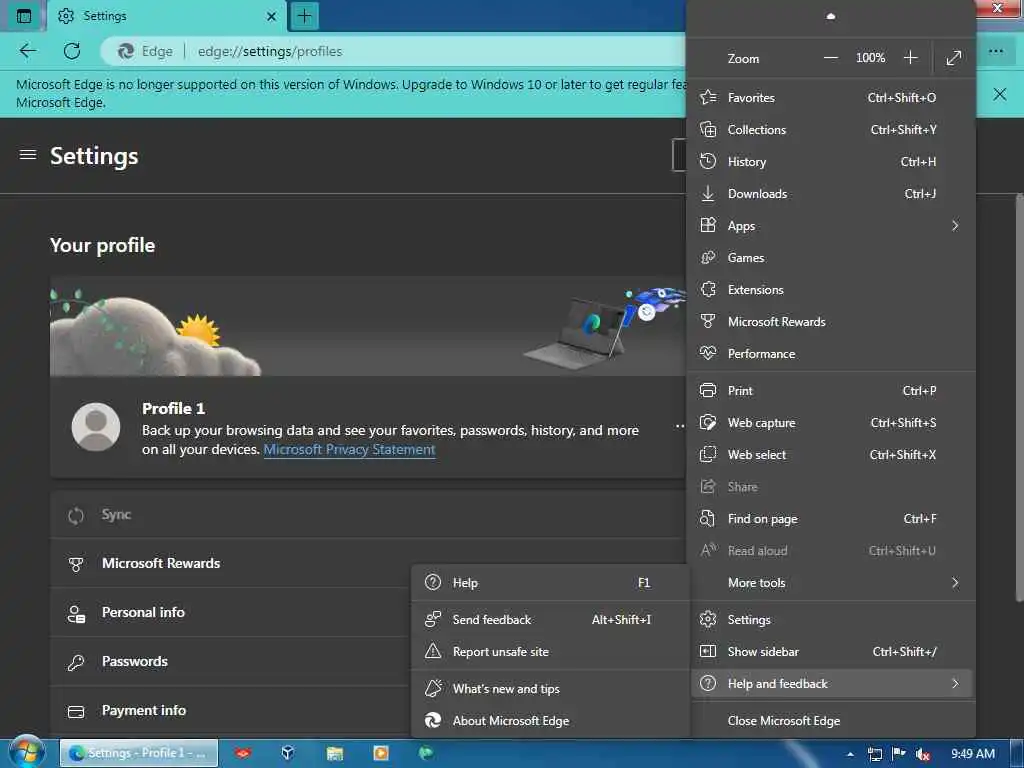Close the Settings tab
This screenshot has width=1024, height=768.
(272, 16)
